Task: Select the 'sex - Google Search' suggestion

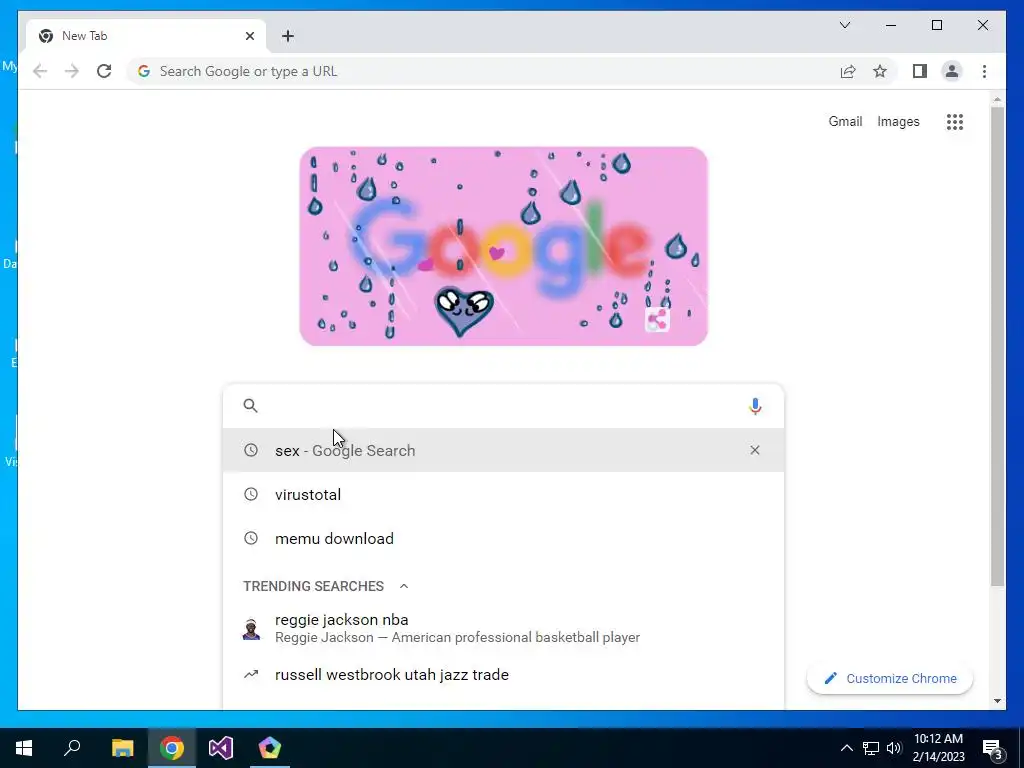Action: tap(503, 450)
